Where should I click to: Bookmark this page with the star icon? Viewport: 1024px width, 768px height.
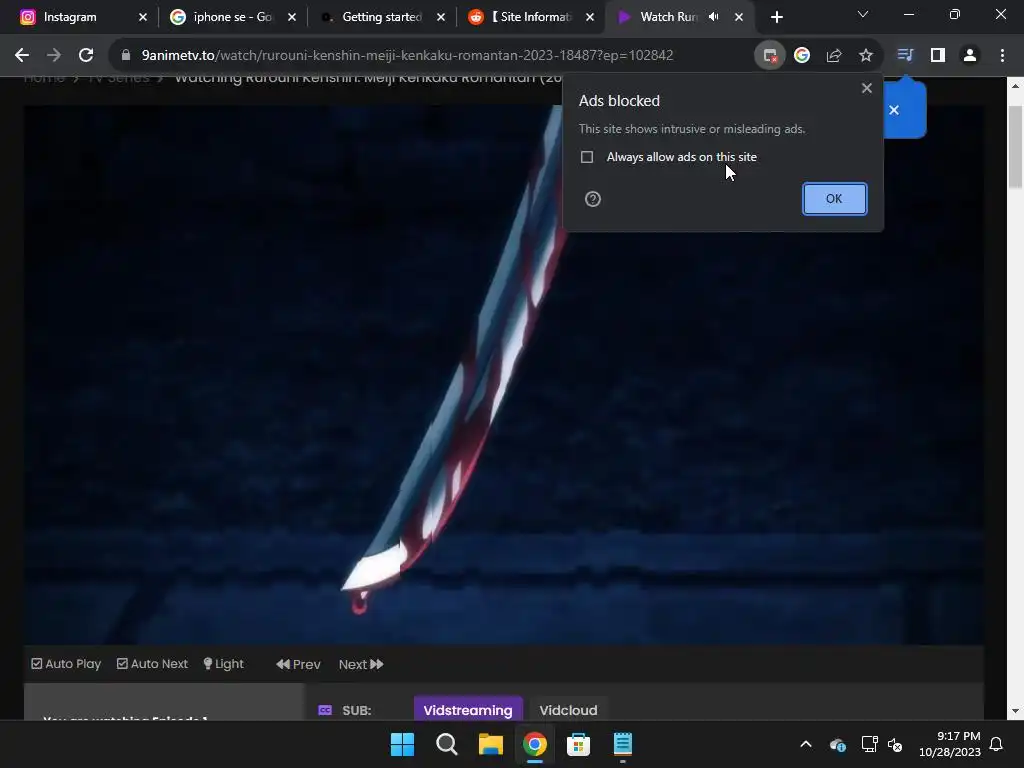click(x=866, y=56)
